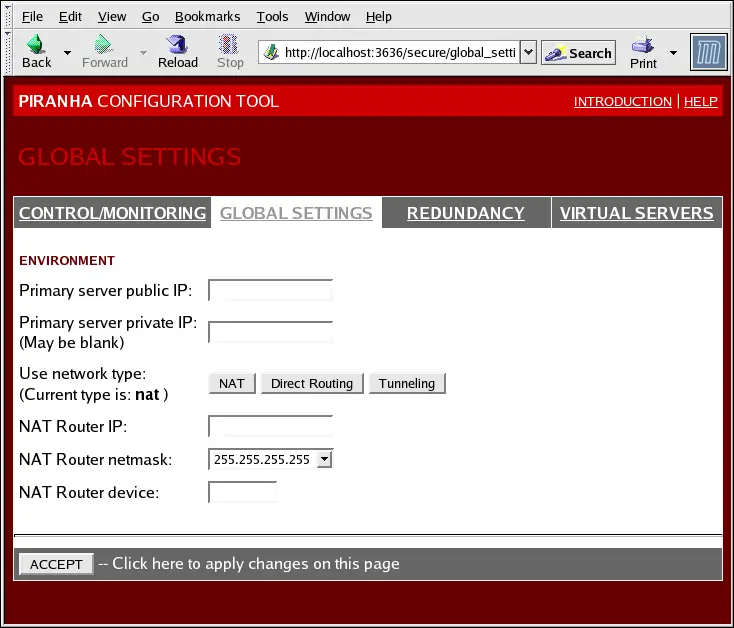The image size is (734, 628).
Task: Expand the URL bar history dropdown
Action: 529,53
